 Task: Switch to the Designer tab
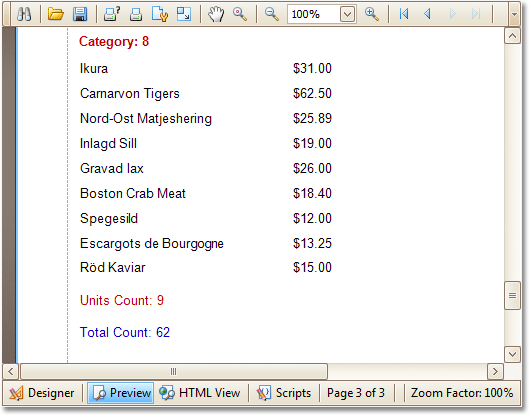42,393
